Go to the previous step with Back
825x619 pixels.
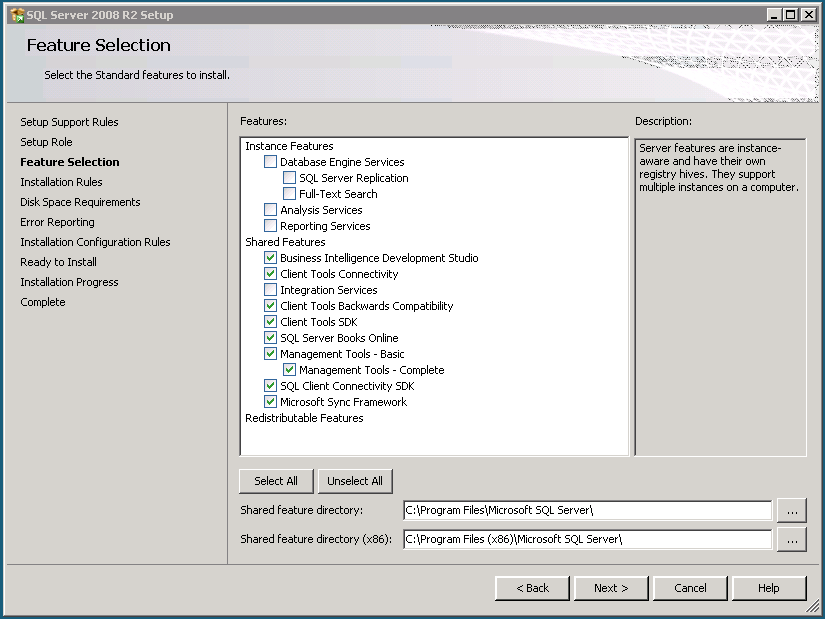[532, 588]
